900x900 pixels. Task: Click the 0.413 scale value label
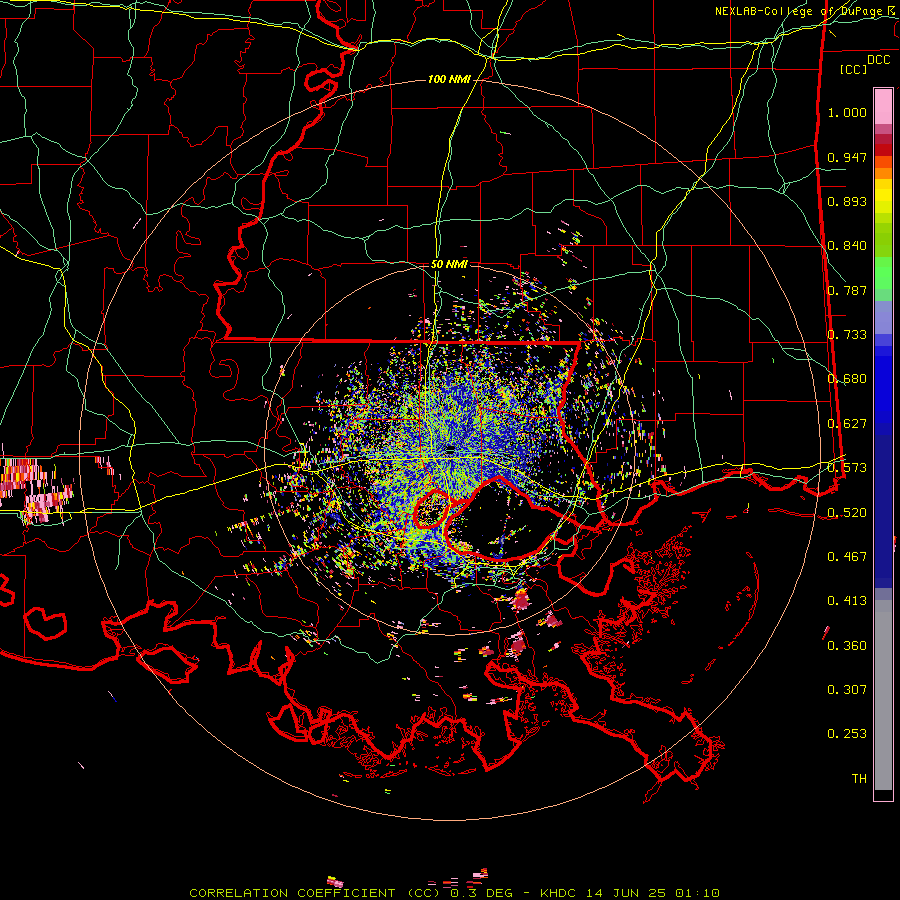(847, 601)
